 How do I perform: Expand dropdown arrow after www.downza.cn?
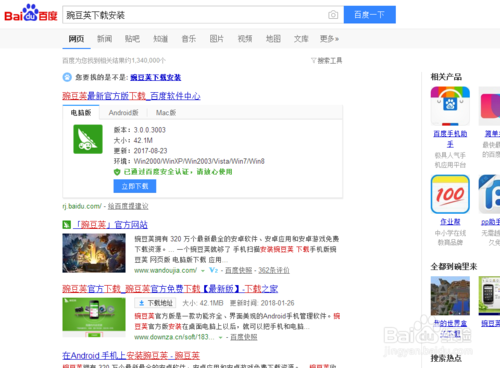tap(220, 338)
